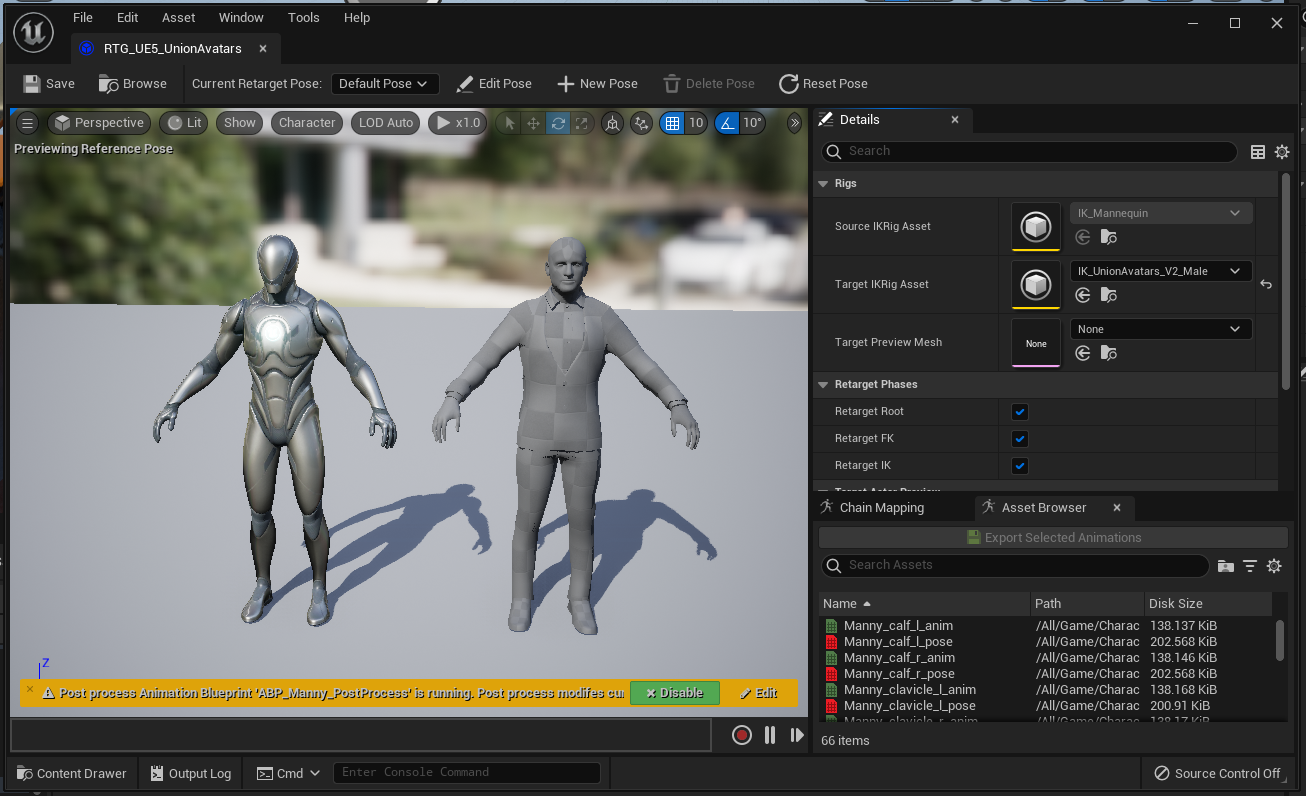This screenshot has height=796, width=1306.
Task: Open the File menu
Action: 83,17
